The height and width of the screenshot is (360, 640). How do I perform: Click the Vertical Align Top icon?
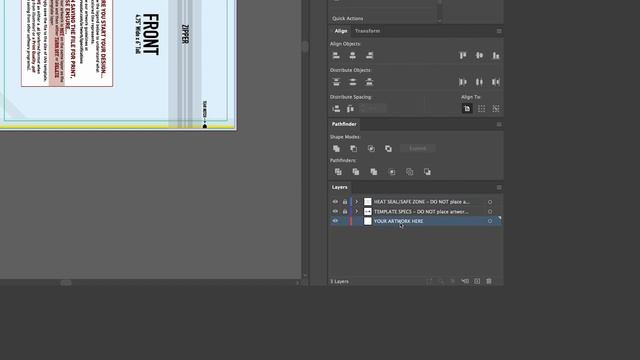462,55
